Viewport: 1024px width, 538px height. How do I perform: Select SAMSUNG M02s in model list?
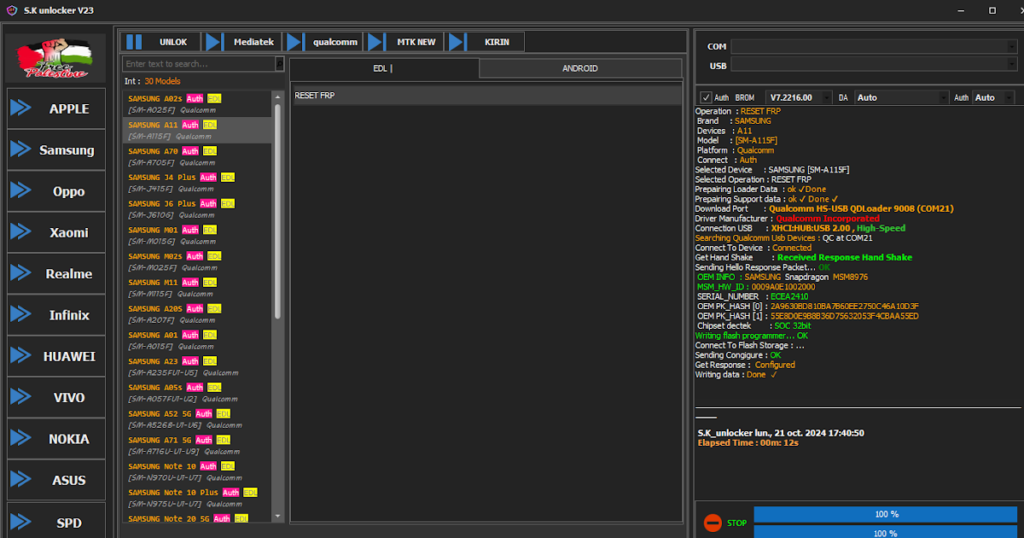coord(197,262)
